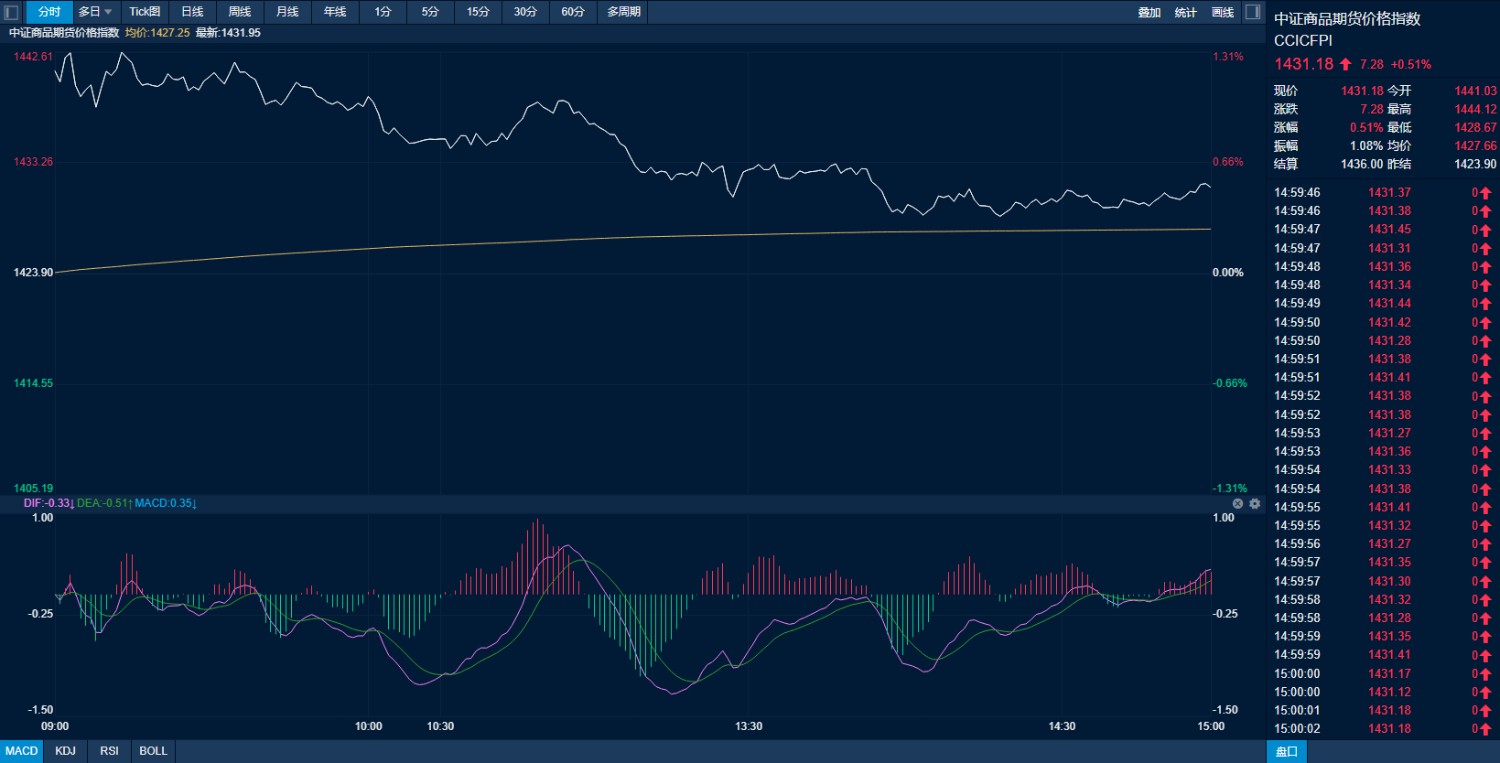This screenshot has width=1500, height=763.
Task: Select the MACD indicator tab
Action: pos(22,751)
